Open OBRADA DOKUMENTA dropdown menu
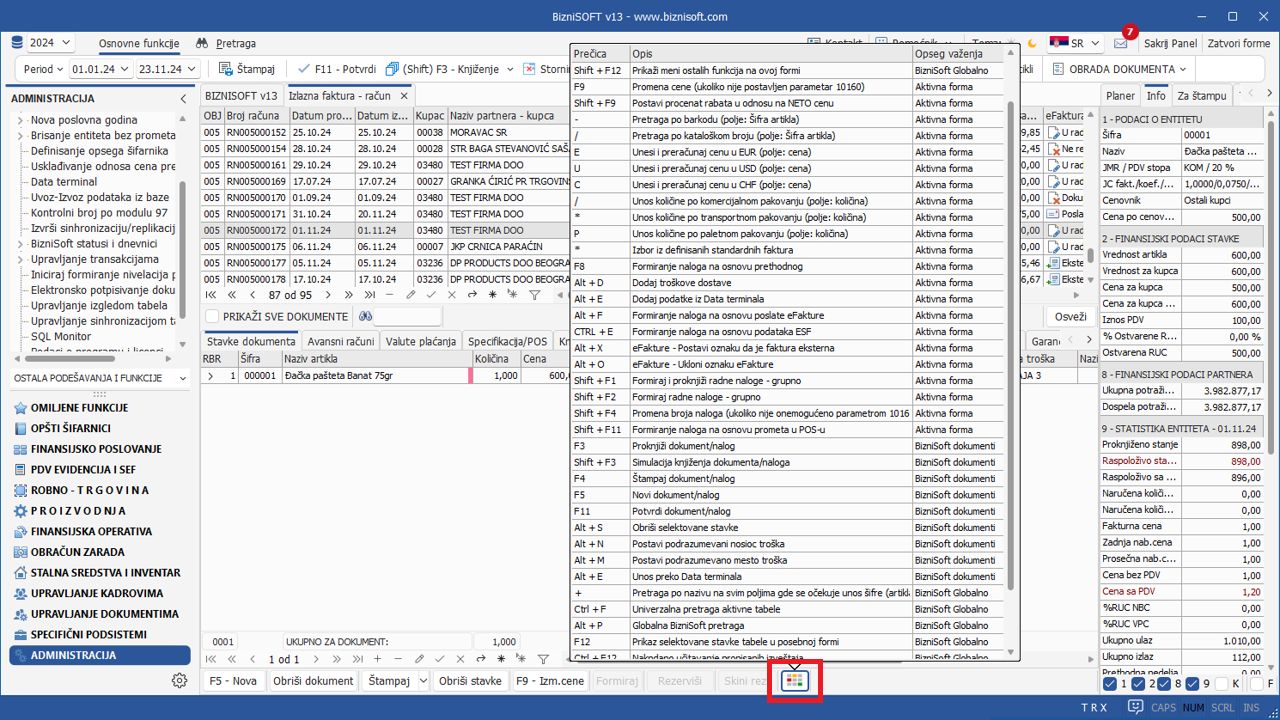 tap(1120, 69)
